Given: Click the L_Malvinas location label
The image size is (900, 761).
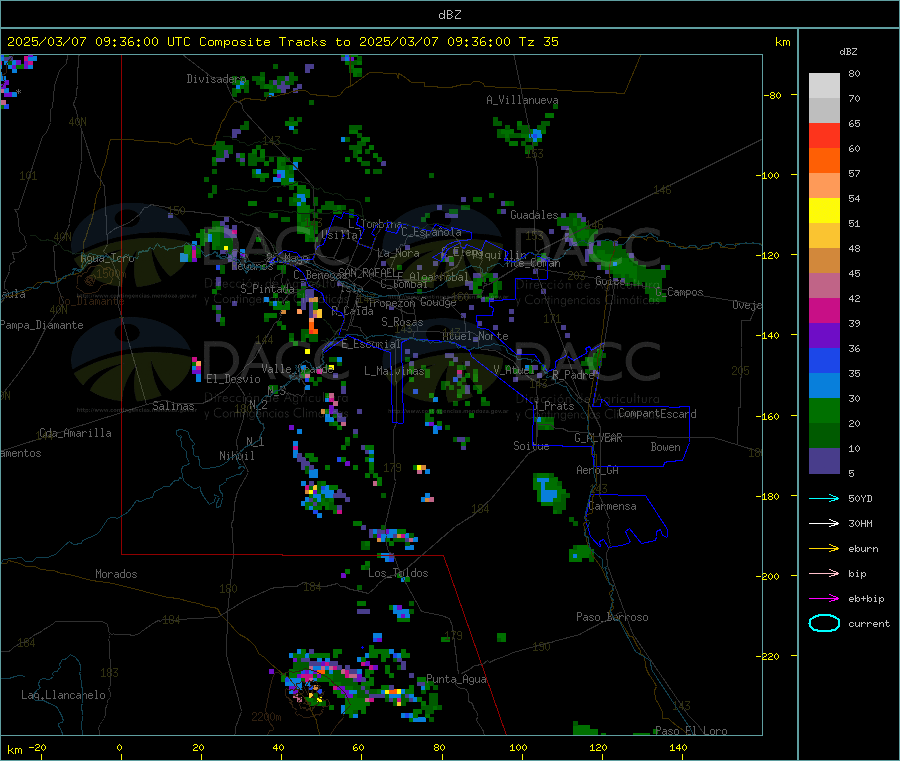Looking at the screenshot, I should [x=394, y=371].
